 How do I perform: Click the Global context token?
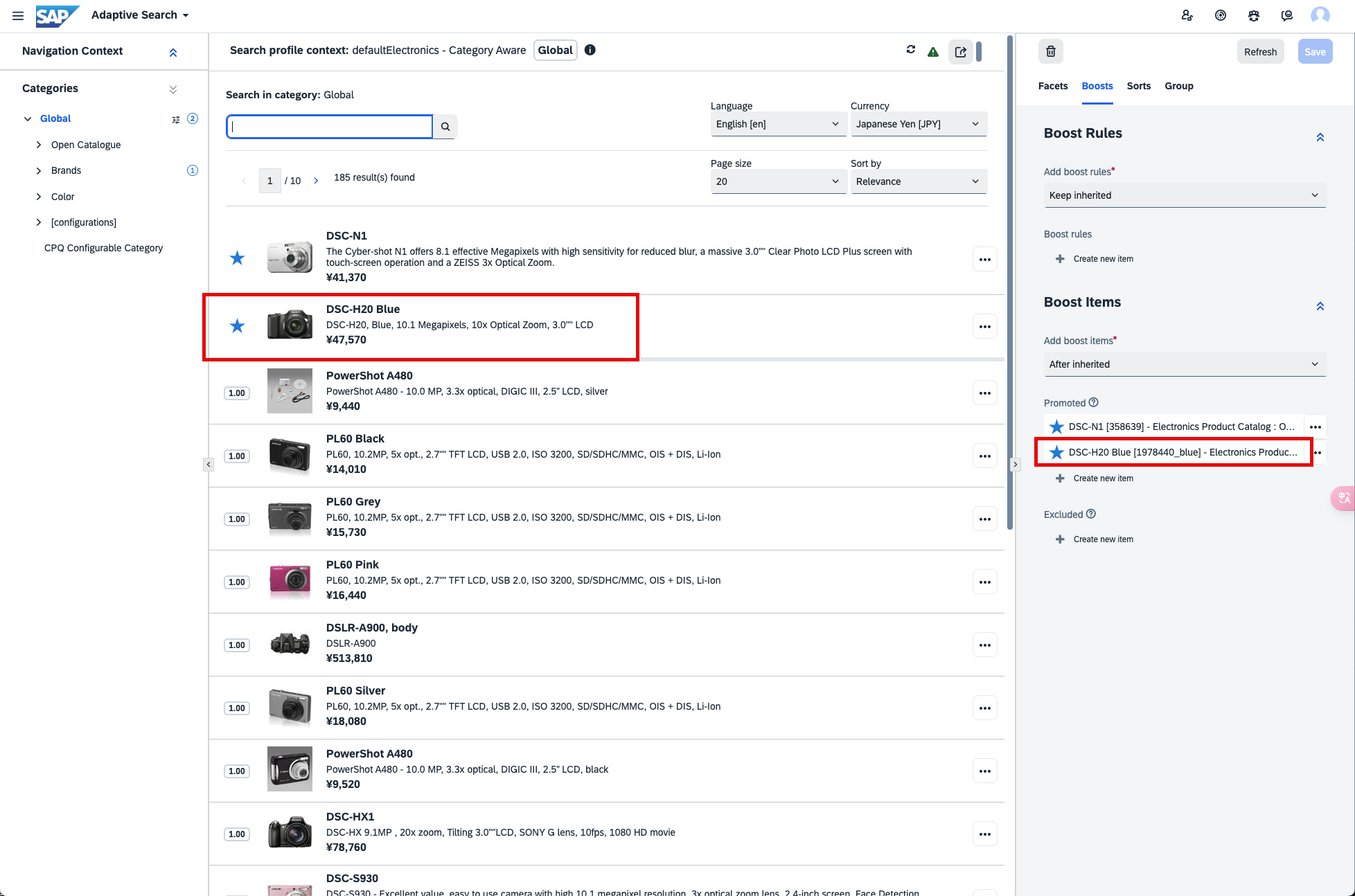[556, 50]
